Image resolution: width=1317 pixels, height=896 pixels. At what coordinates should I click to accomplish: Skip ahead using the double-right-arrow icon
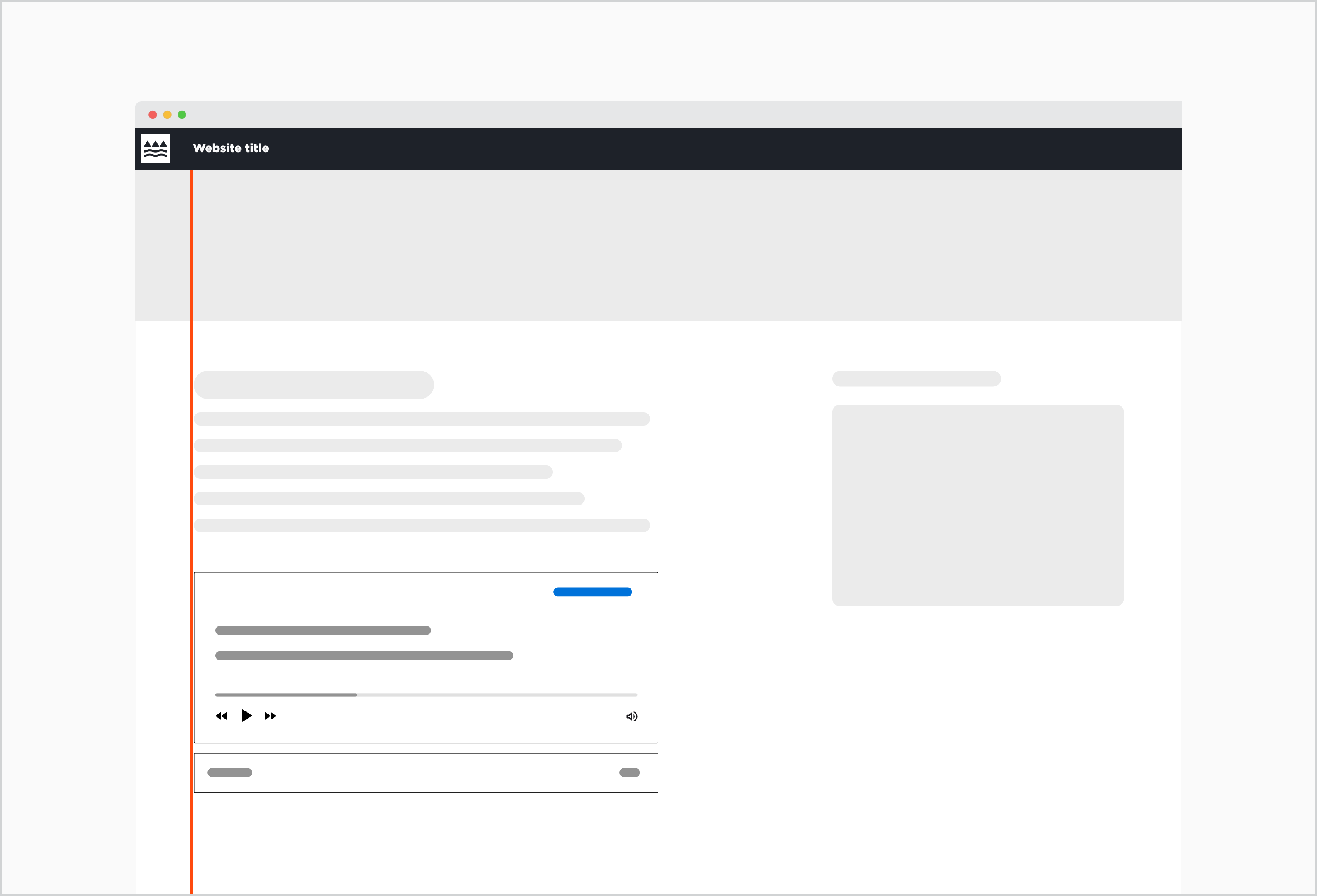click(271, 716)
